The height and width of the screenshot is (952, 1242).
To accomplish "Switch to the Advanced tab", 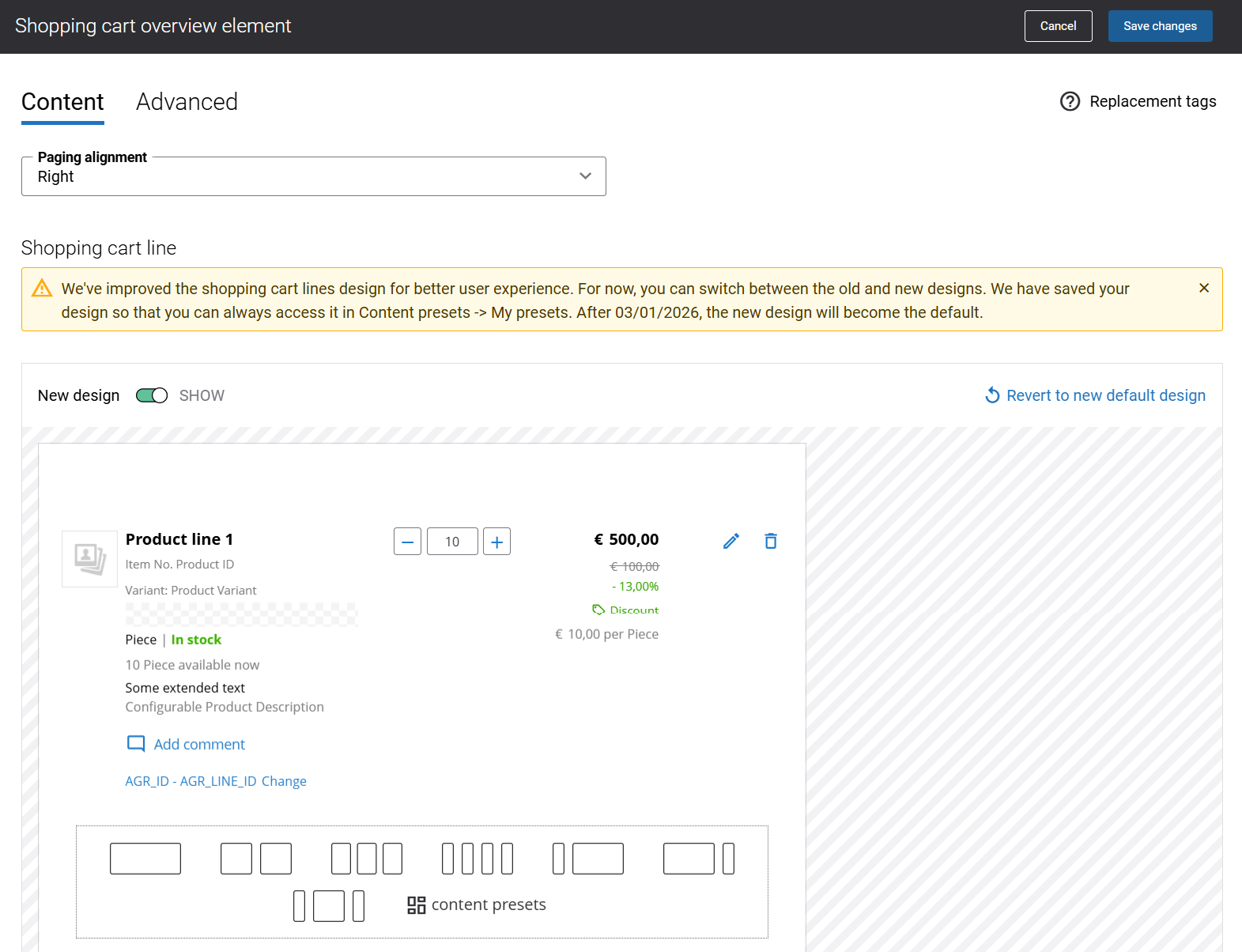I will 187,102.
